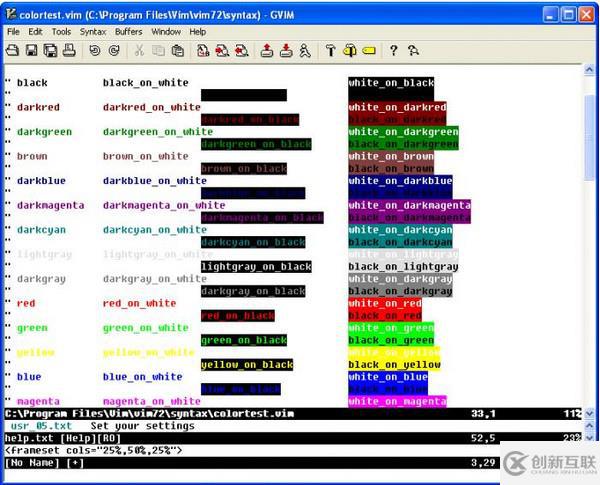Open the File menu
Image resolution: width=600 pixels, height=485 pixels.
click(13, 32)
